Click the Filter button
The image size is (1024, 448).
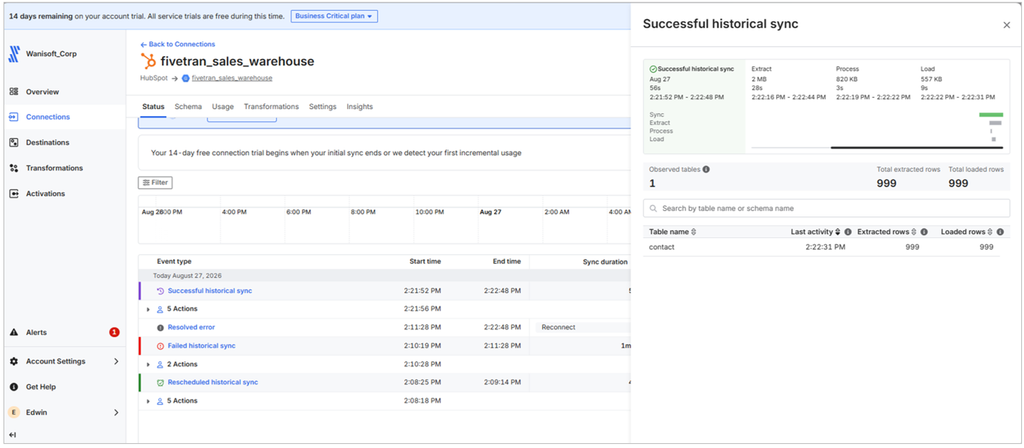pos(155,183)
